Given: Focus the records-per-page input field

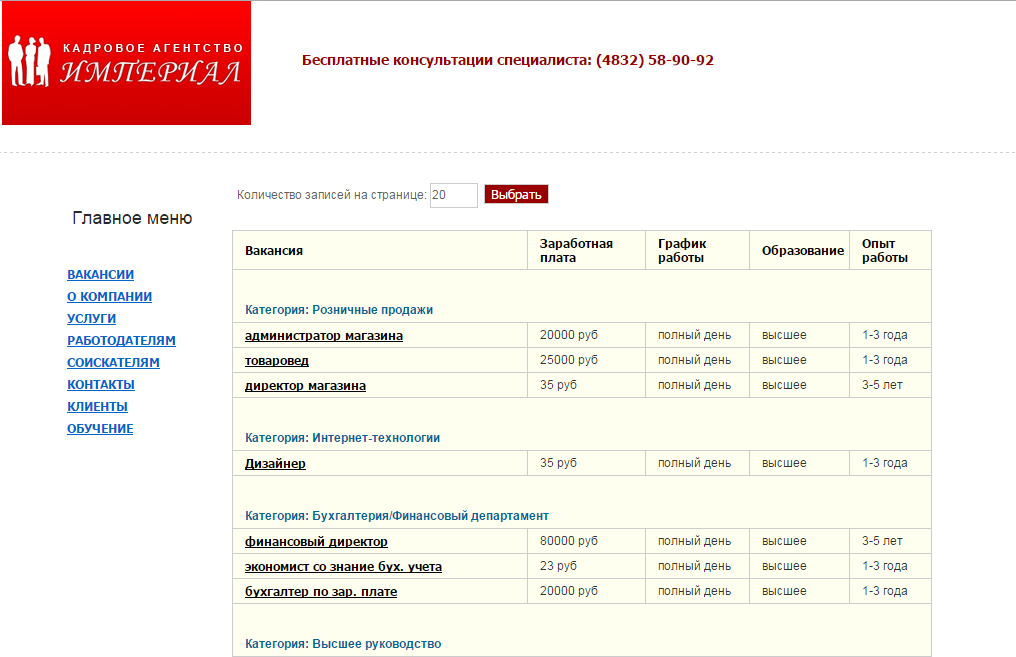Looking at the screenshot, I should click(454, 195).
